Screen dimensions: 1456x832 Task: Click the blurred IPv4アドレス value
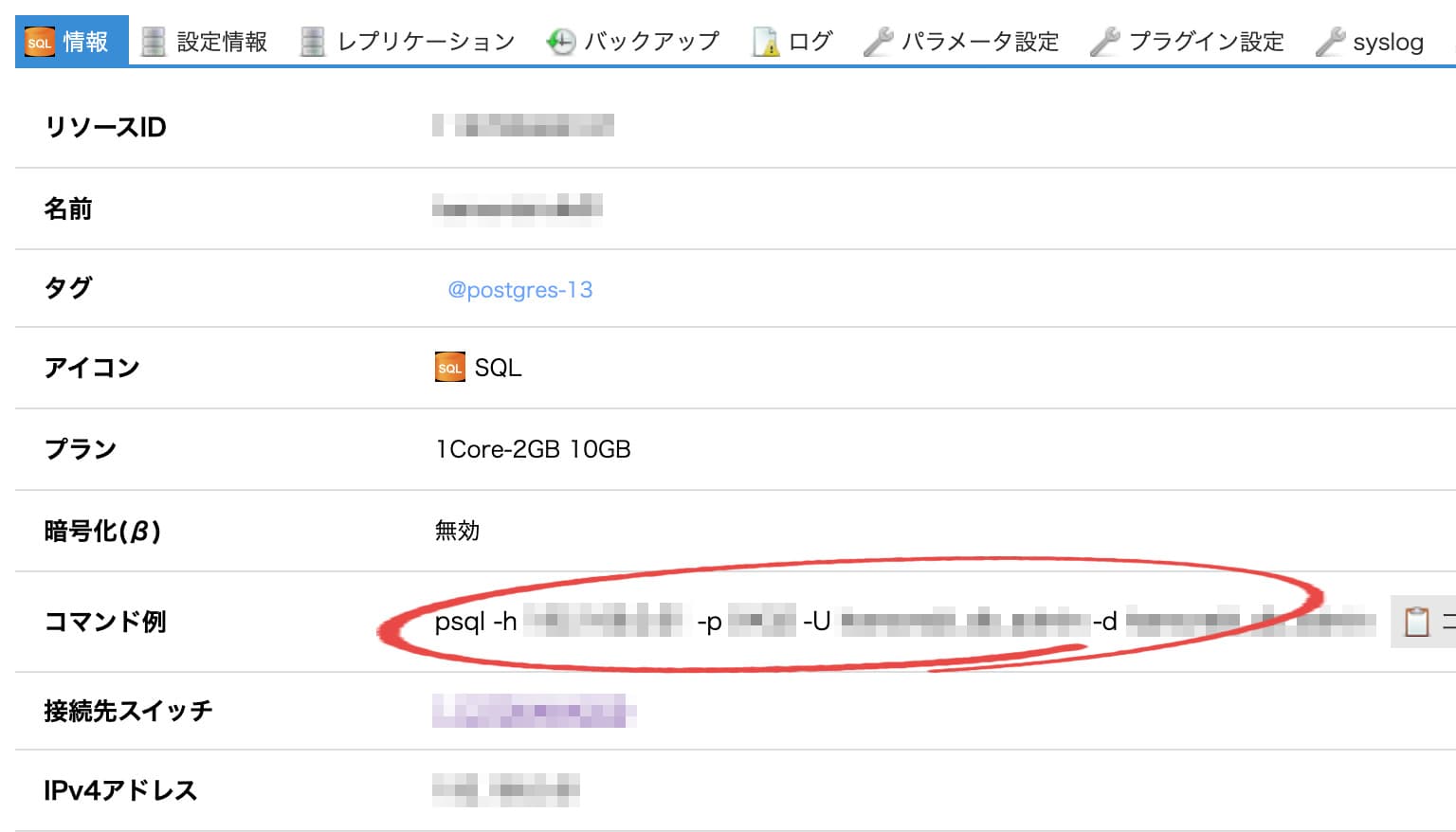[506, 790]
